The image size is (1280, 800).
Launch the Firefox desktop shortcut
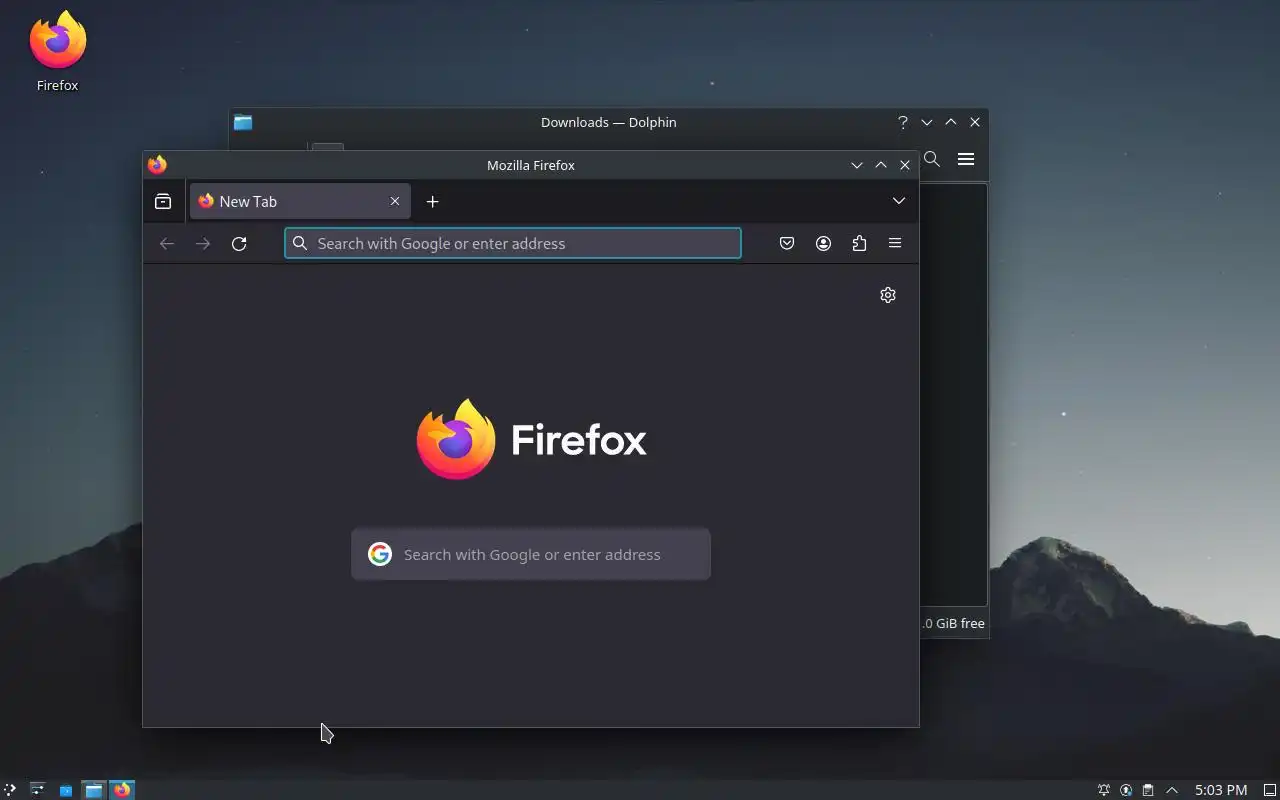pos(58,52)
